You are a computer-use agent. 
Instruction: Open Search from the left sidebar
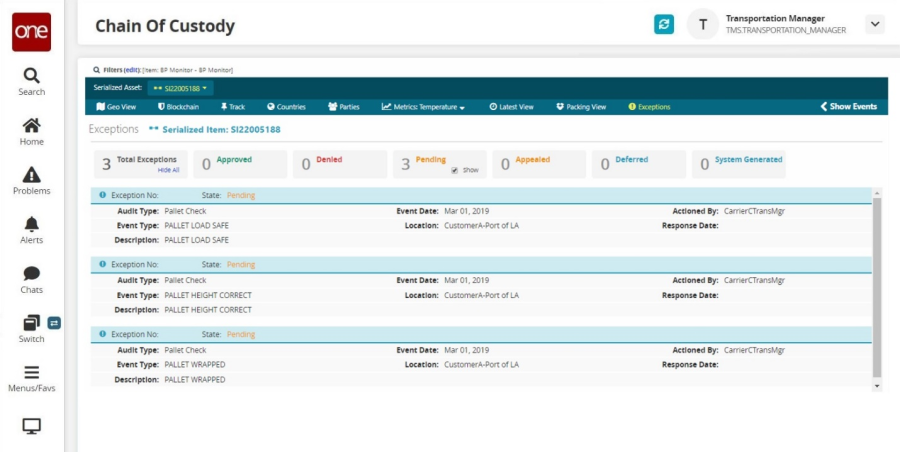click(x=31, y=82)
